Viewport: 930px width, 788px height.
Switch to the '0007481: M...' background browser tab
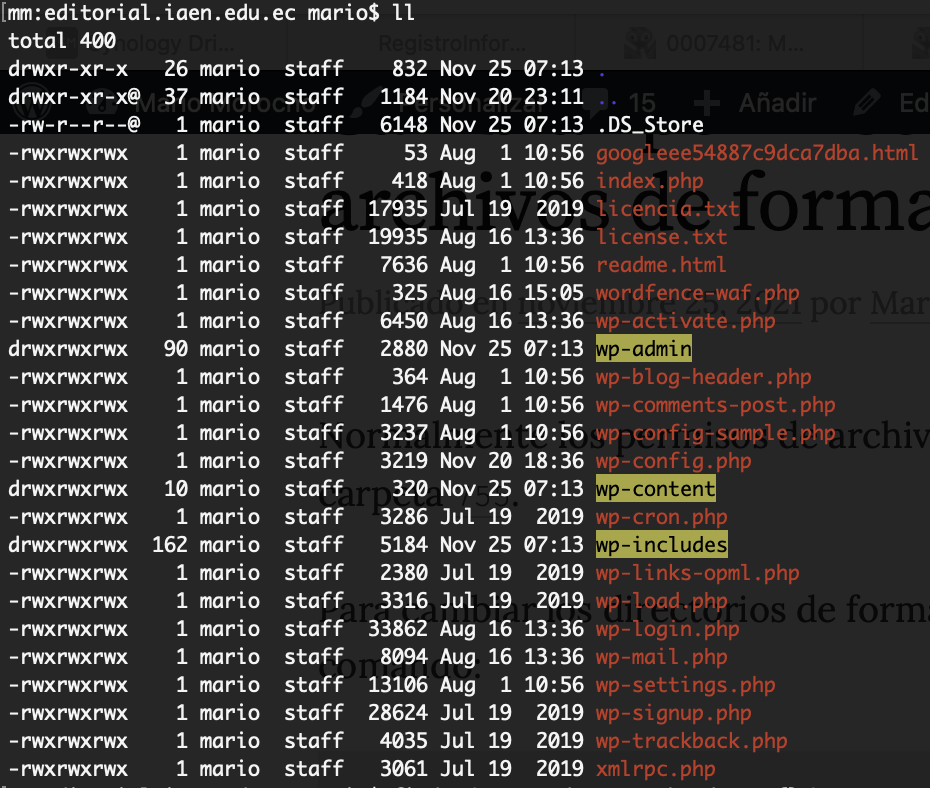coord(735,43)
